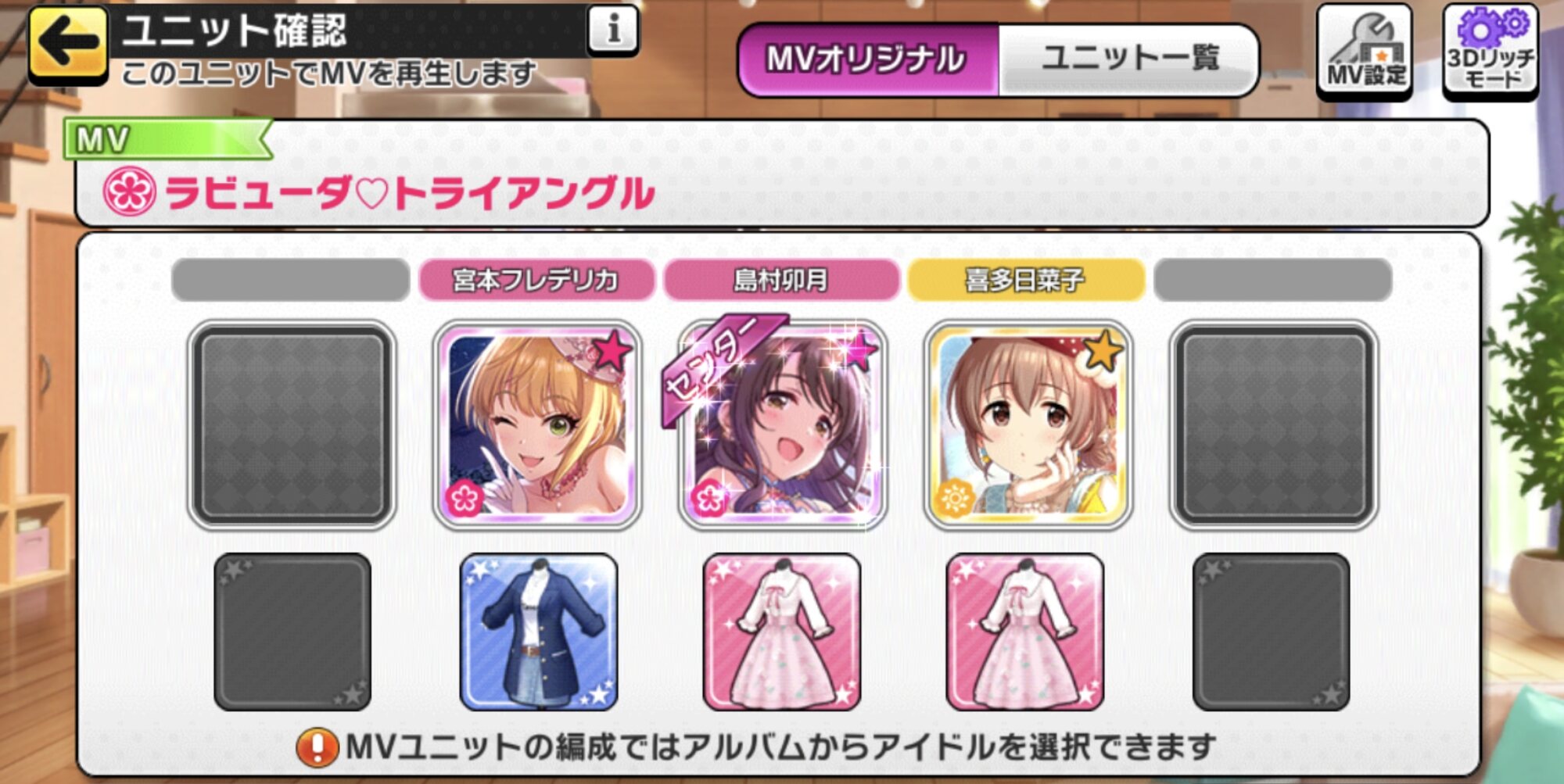The width and height of the screenshot is (1564, 784).
Task: Open MV設定 settings icon
Action: click(1365, 52)
